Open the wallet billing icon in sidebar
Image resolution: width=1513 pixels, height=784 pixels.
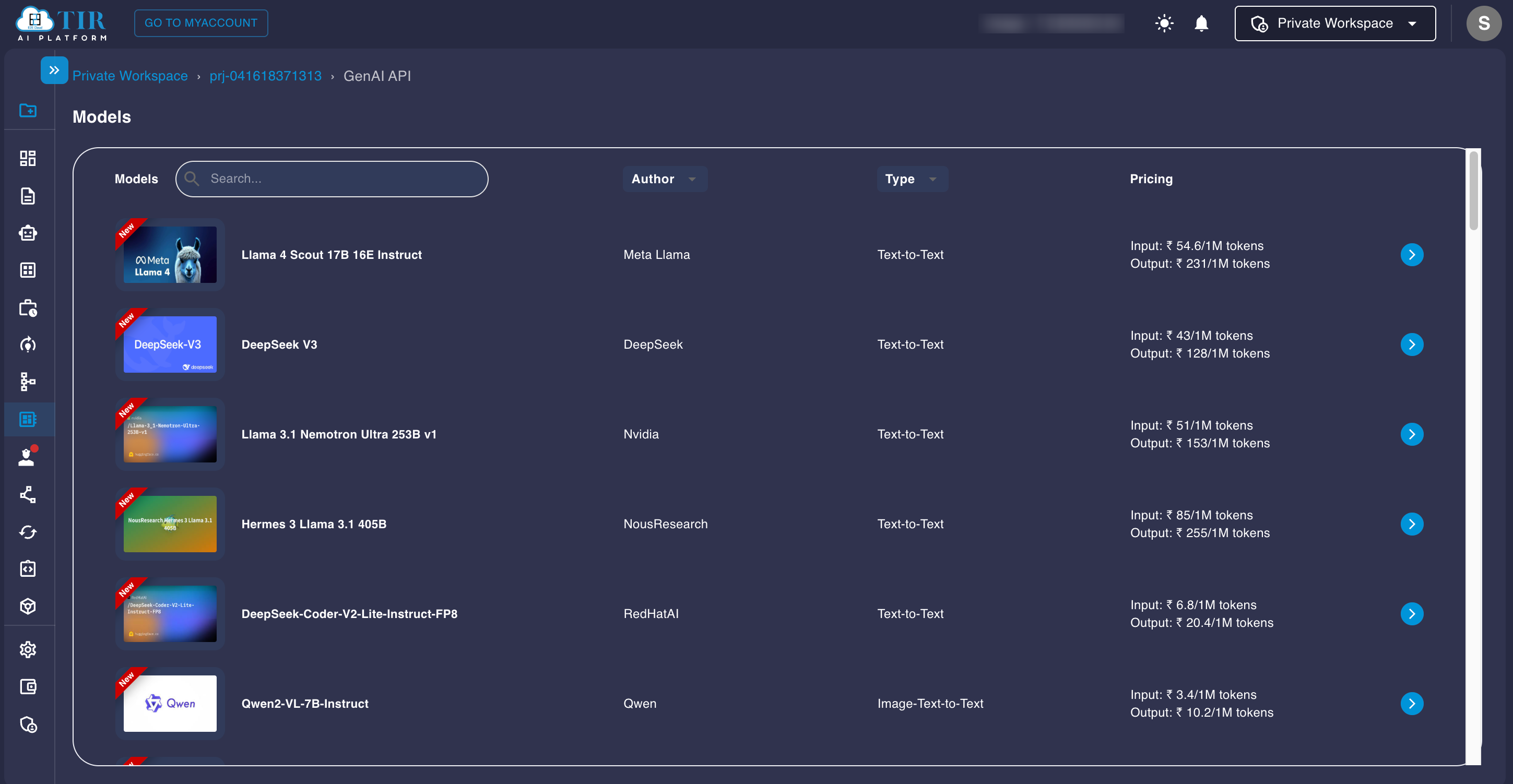(28, 686)
